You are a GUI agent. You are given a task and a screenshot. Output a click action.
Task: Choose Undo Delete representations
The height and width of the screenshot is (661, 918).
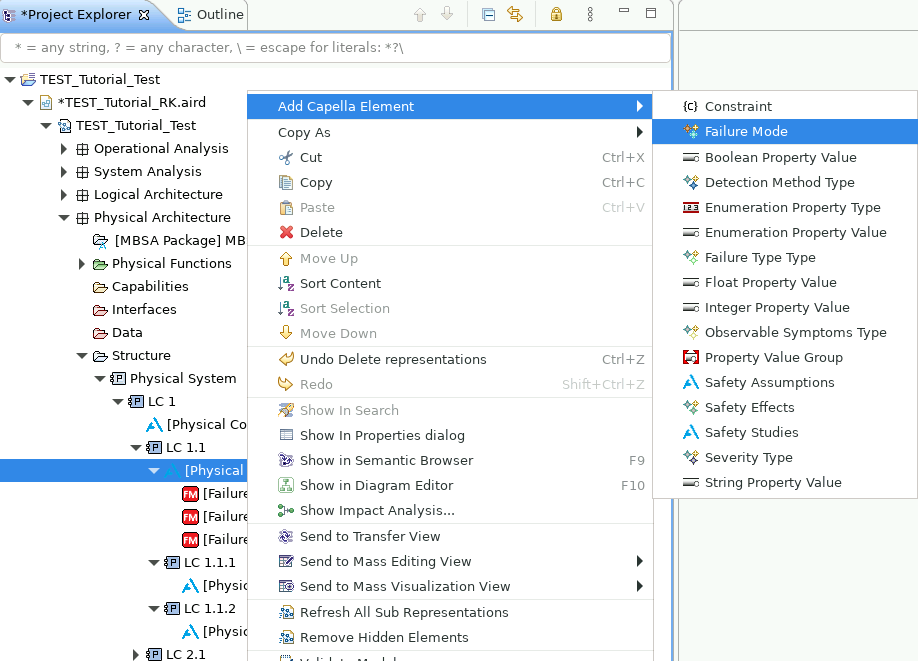tap(450, 359)
